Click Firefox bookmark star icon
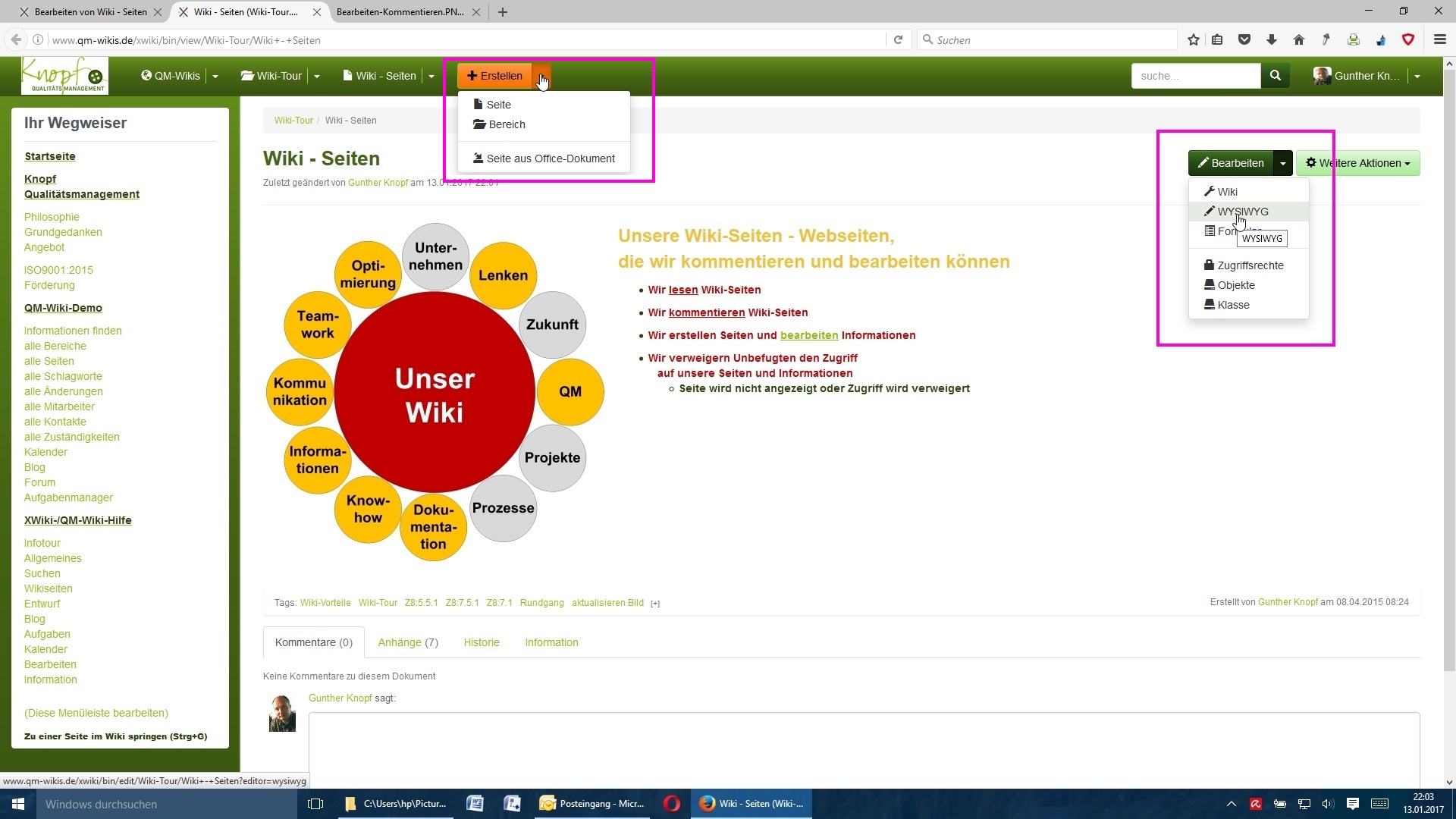Screen dimensions: 1456x819 (1193, 40)
